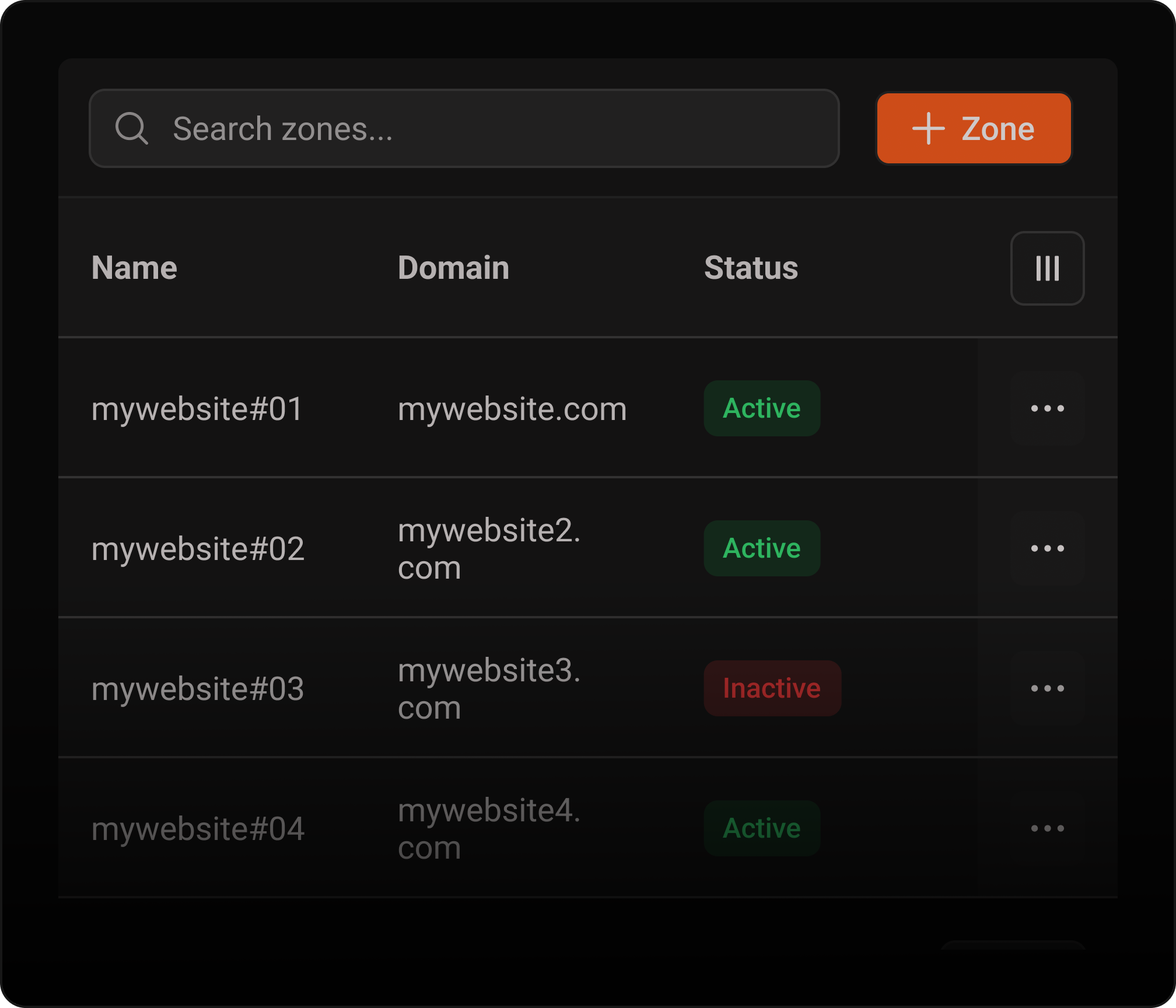Image resolution: width=1176 pixels, height=1008 pixels.
Task: Click the Name column header
Action: tap(134, 268)
